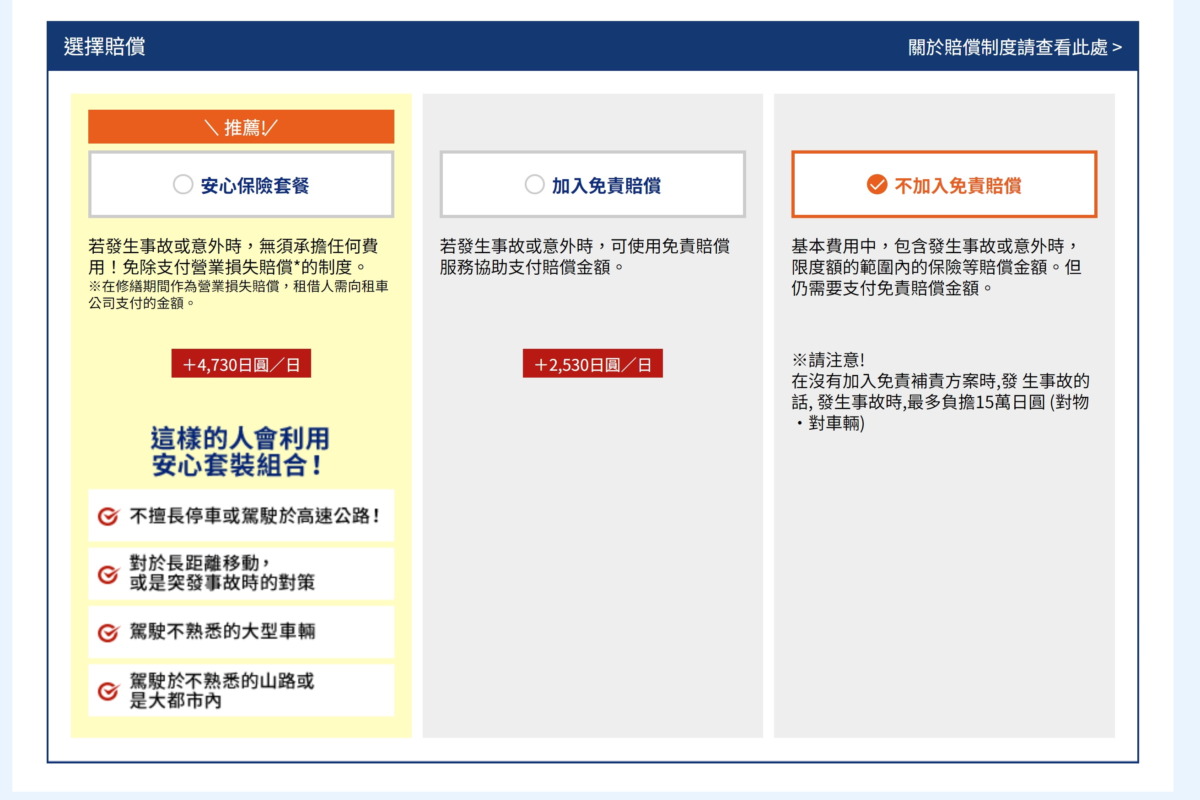1200x800 pixels.
Task: Click the empty radio circle in 加入免責賠償
Action: [x=535, y=185]
